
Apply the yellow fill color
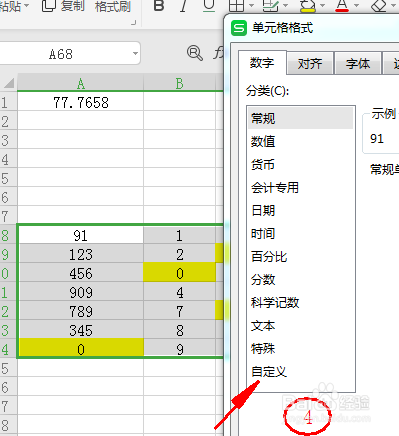307,6
